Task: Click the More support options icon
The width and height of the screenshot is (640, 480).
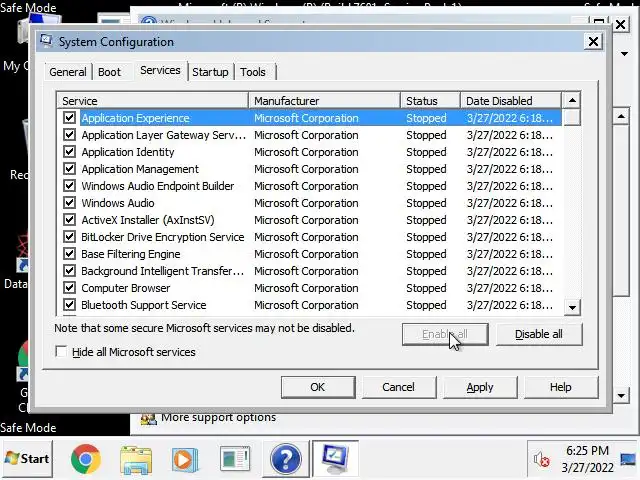Action: 149,418
